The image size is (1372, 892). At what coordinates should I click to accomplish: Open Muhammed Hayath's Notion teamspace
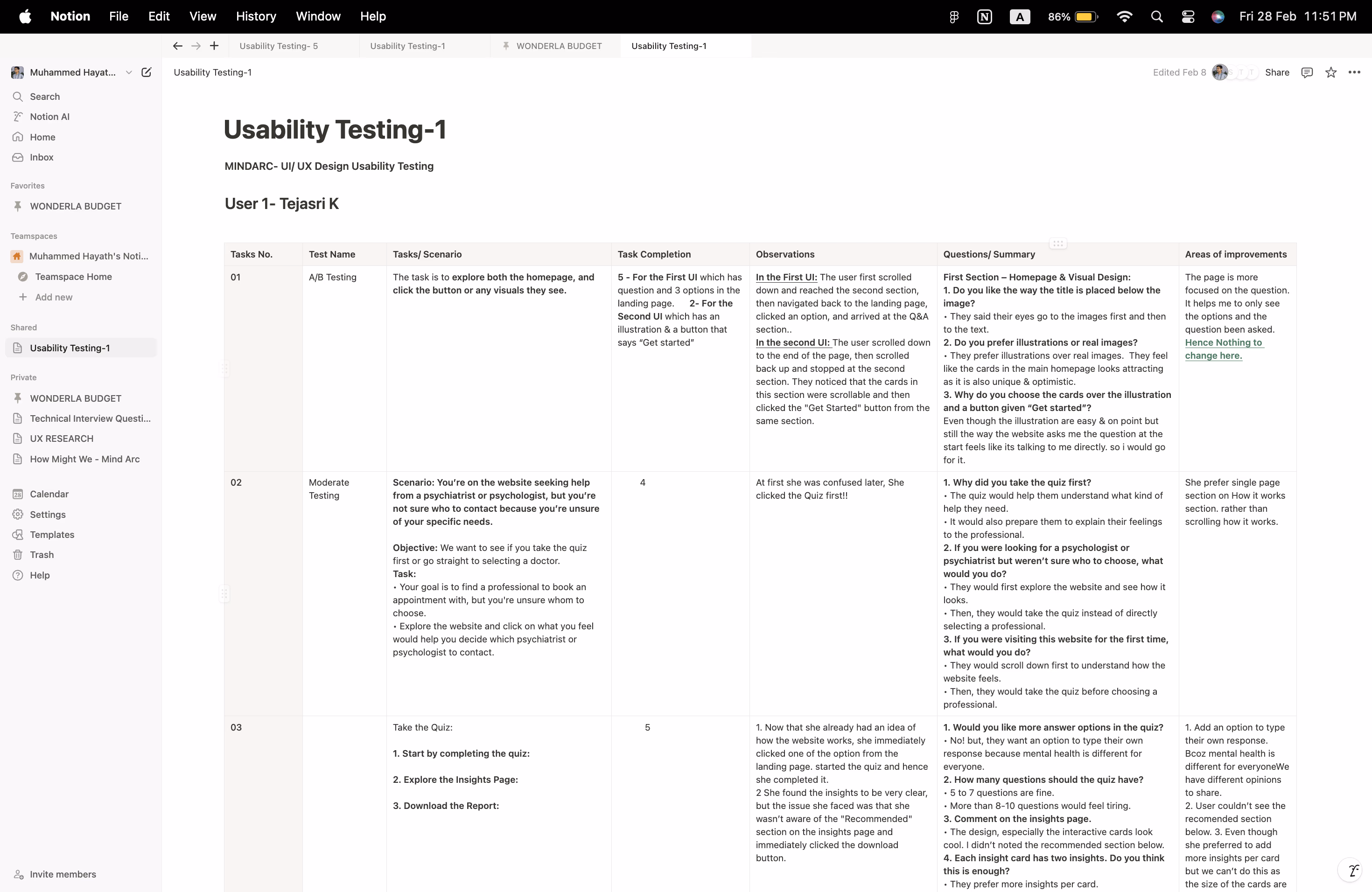81,257
